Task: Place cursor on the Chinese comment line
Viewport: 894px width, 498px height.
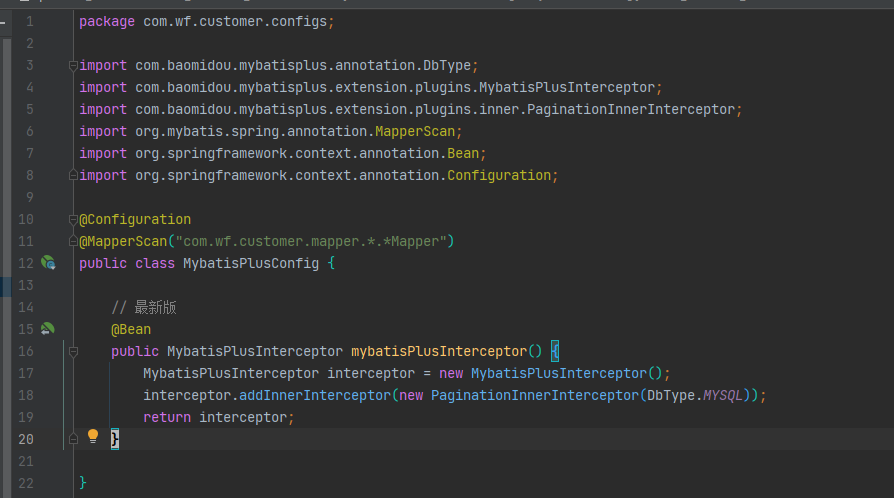Action: tap(144, 307)
